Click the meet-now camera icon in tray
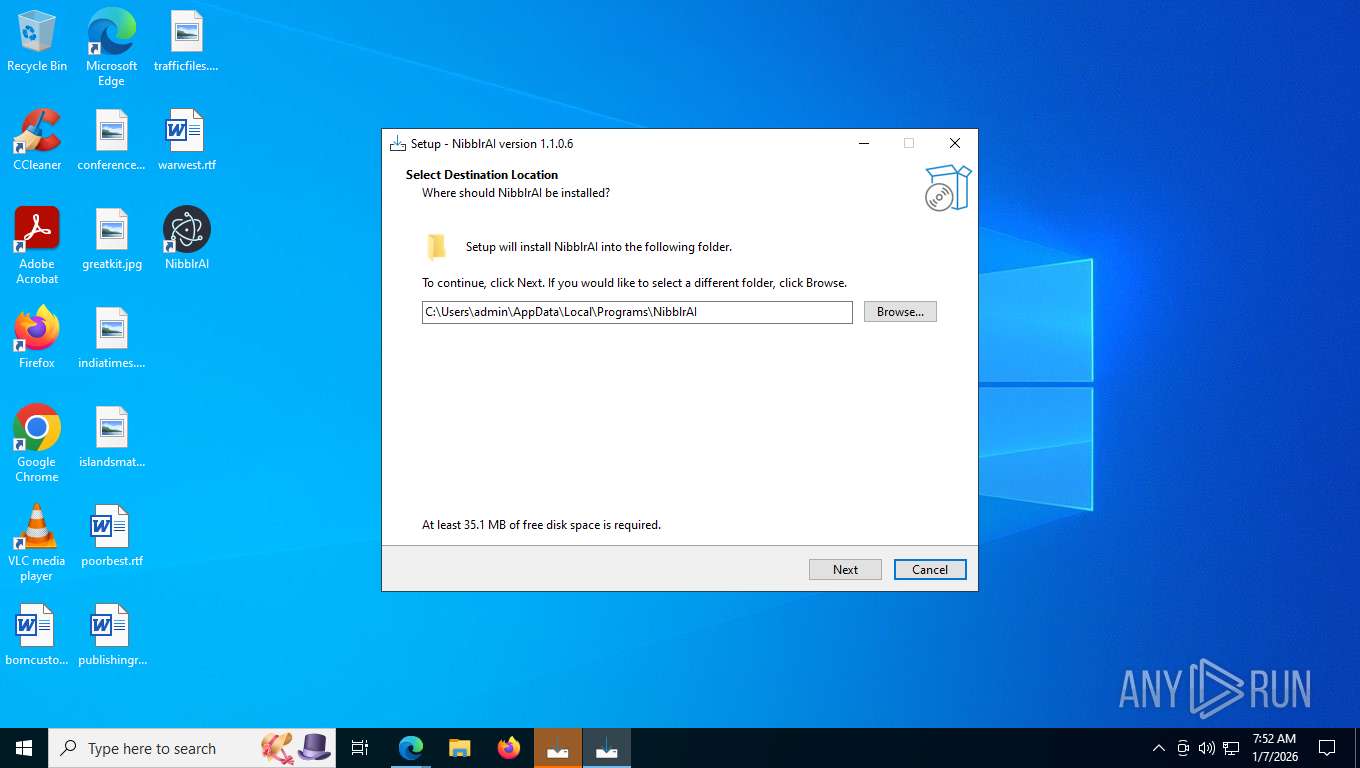The height and width of the screenshot is (768, 1360). (1183, 748)
